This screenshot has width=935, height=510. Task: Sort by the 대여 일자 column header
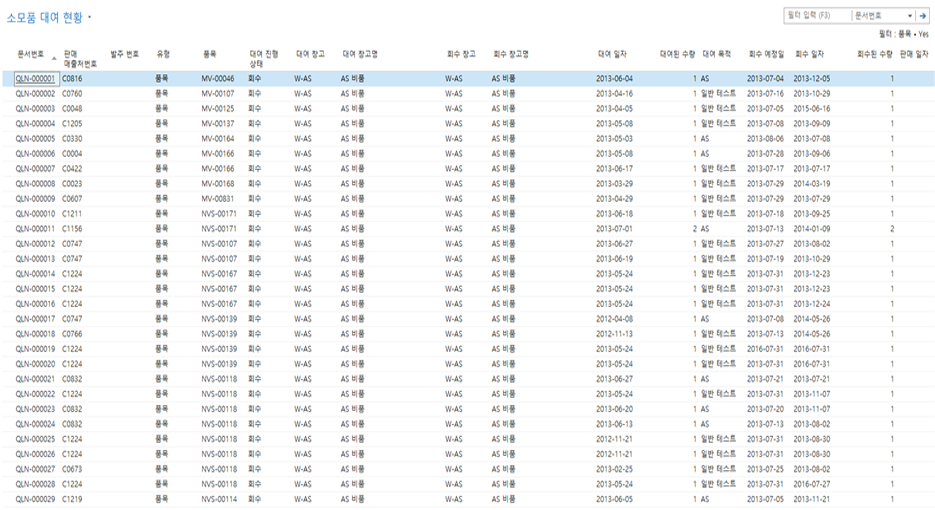pos(612,54)
